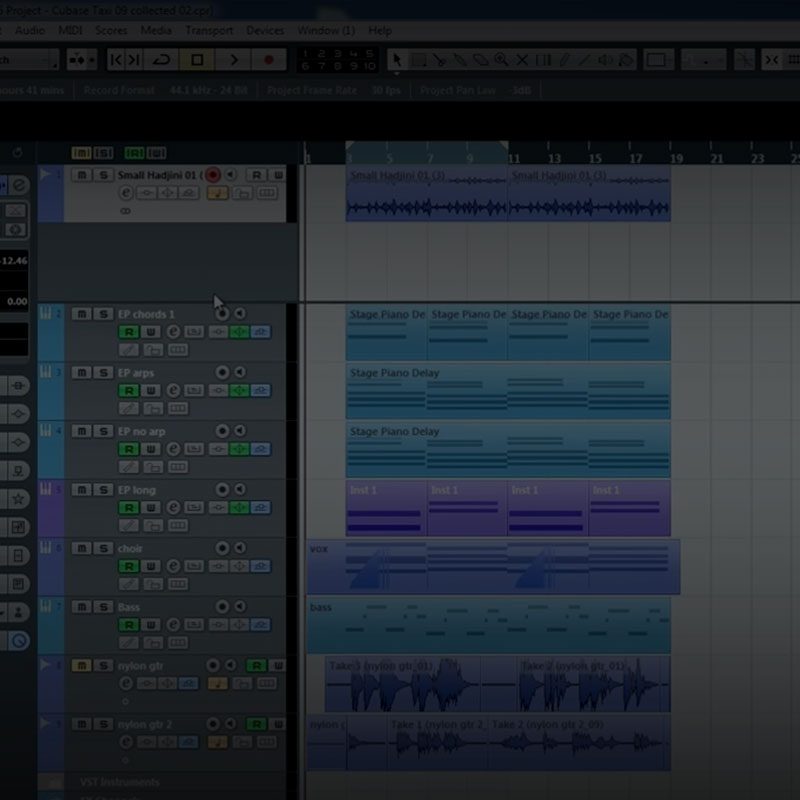Select the Stage Piano Delay clip on EP arps
The width and height of the screenshot is (800, 800).
(x=508, y=391)
